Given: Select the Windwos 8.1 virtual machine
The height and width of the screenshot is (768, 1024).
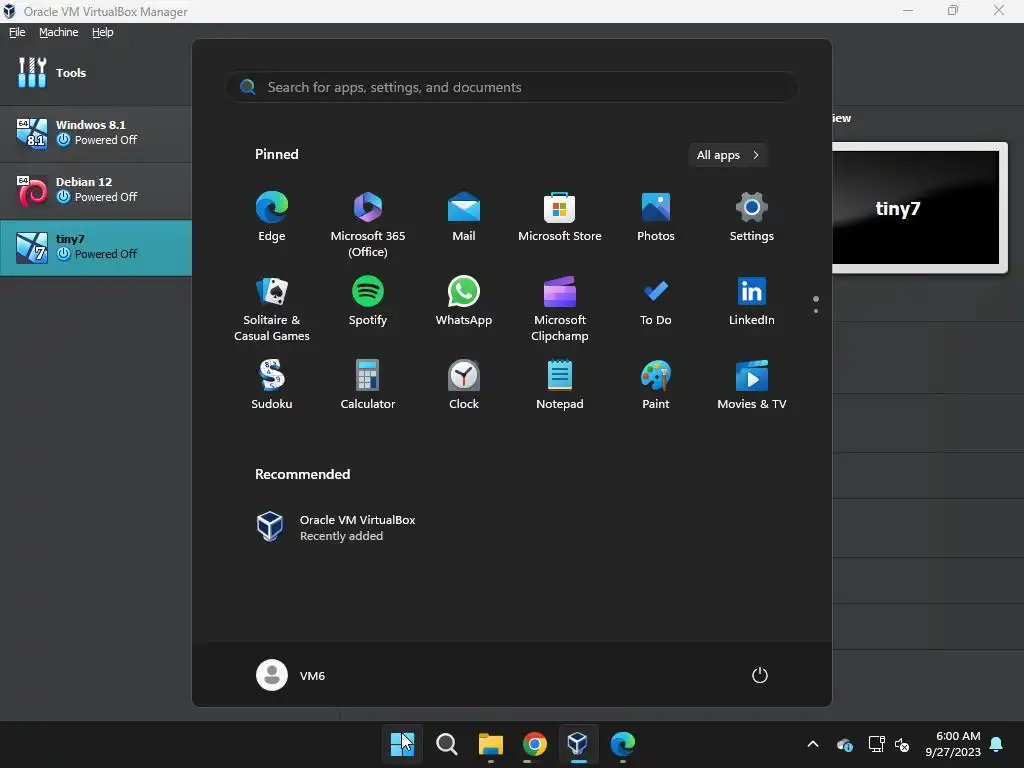Looking at the screenshot, I should pyautogui.click(x=95, y=133).
